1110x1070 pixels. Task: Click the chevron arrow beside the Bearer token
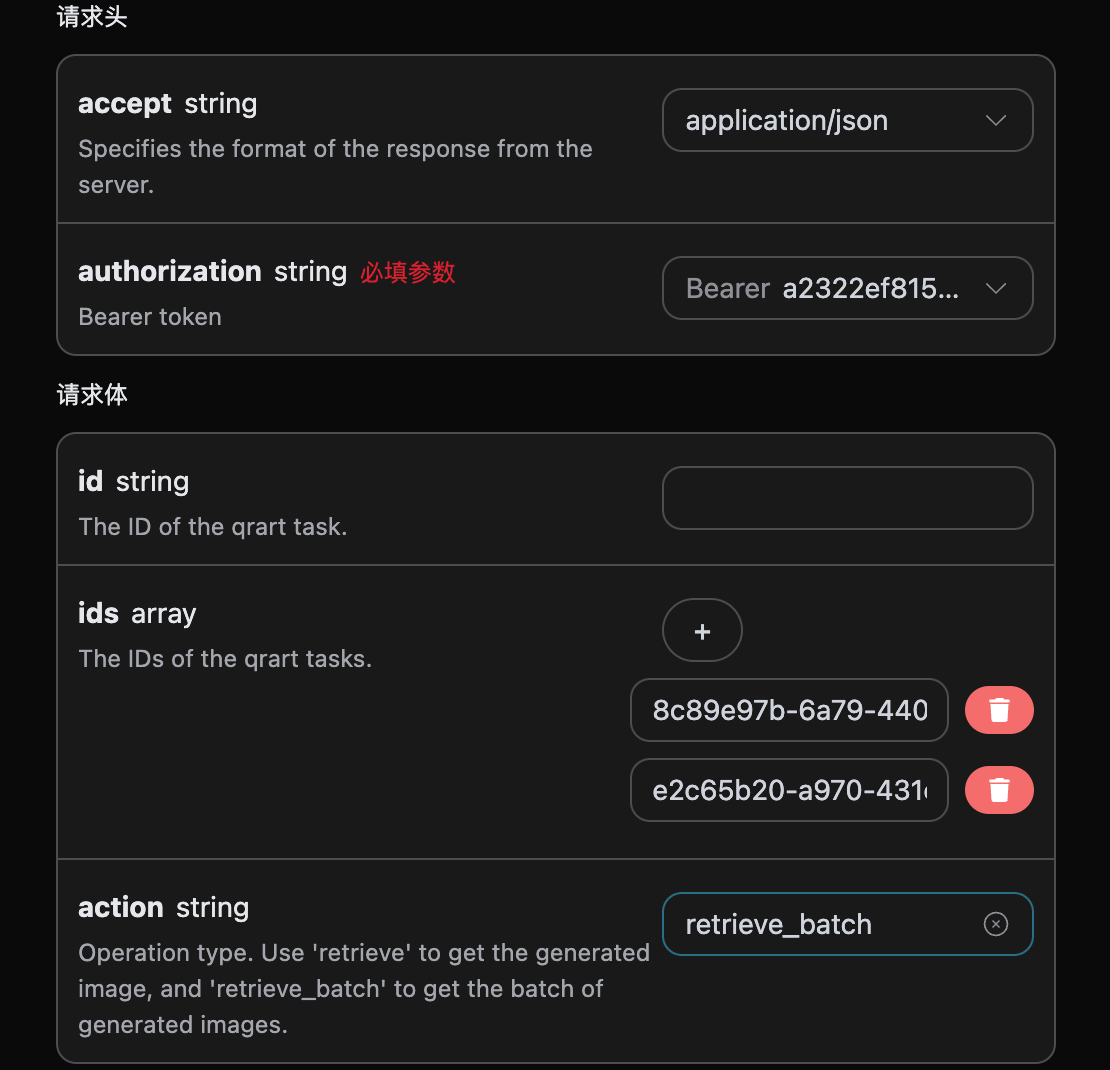point(996,289)
